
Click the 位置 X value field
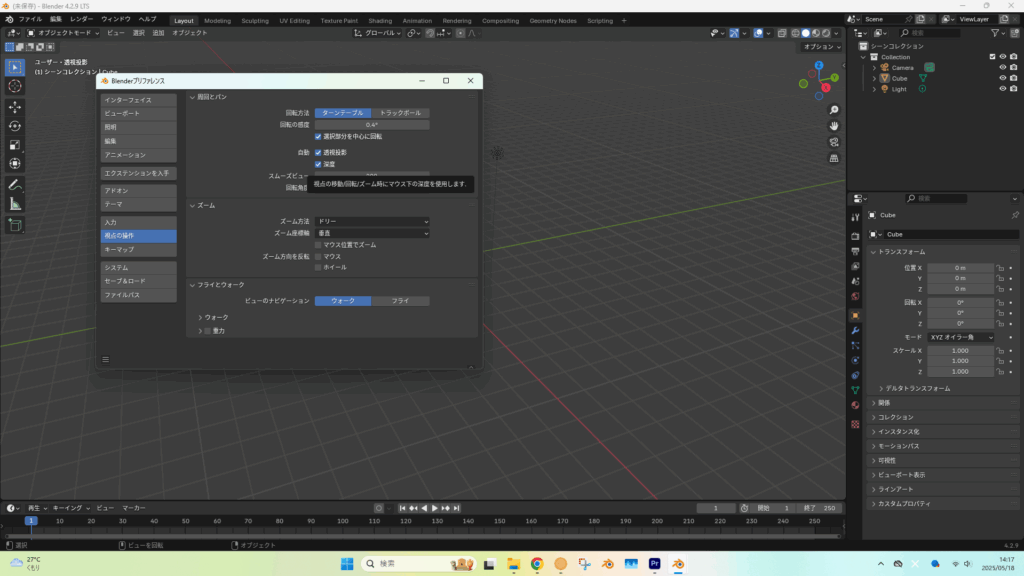[x=961, y=268]
